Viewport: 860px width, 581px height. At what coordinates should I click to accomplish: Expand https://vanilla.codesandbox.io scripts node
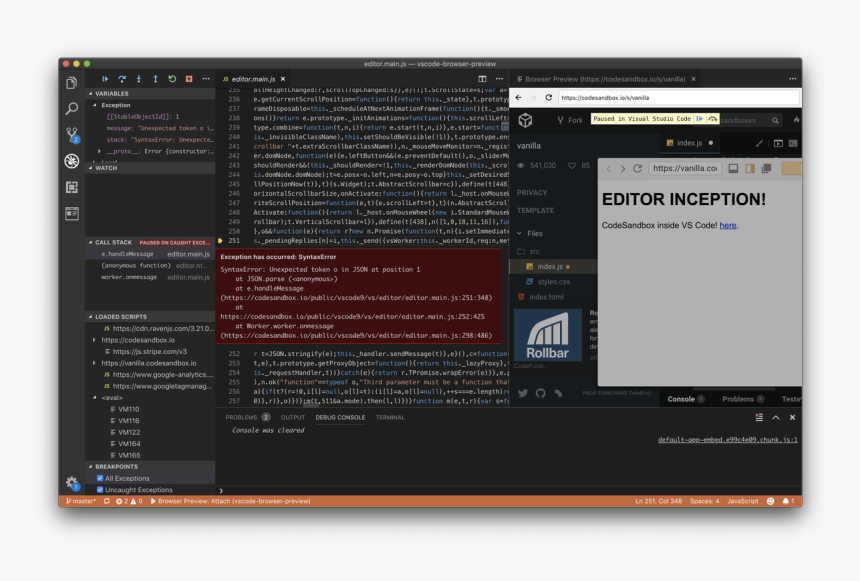coord(95,363)
